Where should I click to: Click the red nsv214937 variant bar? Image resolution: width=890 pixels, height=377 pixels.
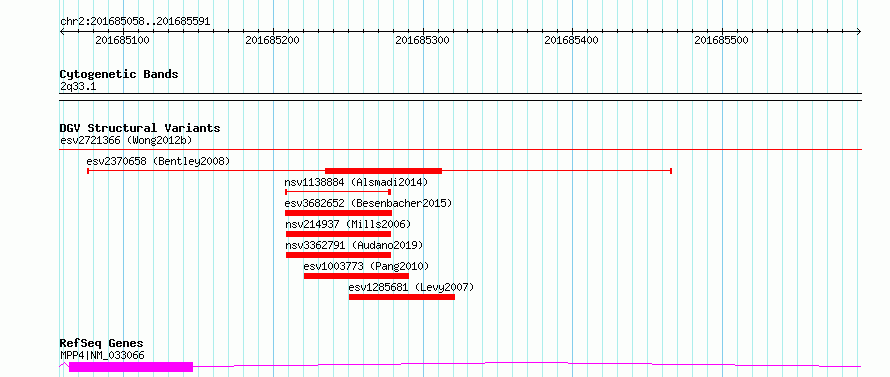(x=338, y=234)
